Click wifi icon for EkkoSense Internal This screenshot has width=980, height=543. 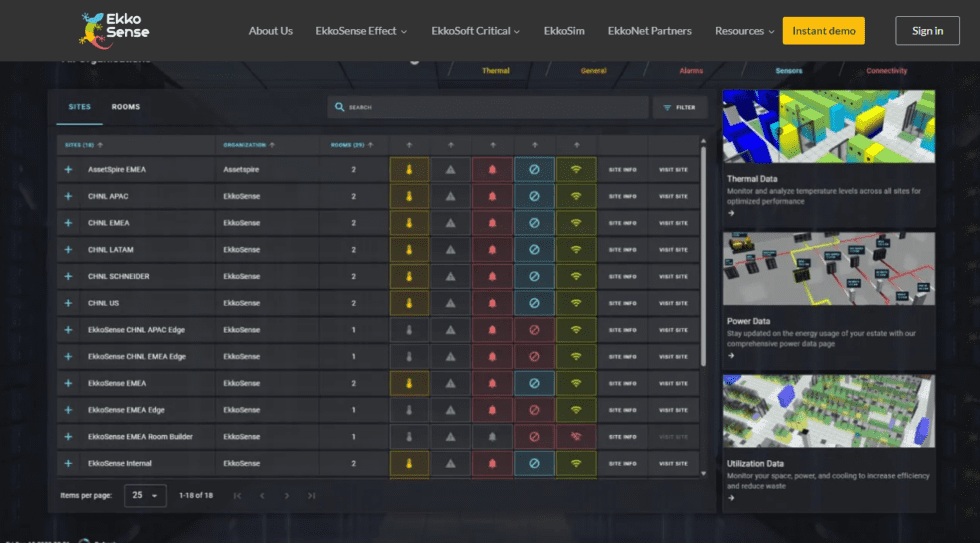point(576,464)
